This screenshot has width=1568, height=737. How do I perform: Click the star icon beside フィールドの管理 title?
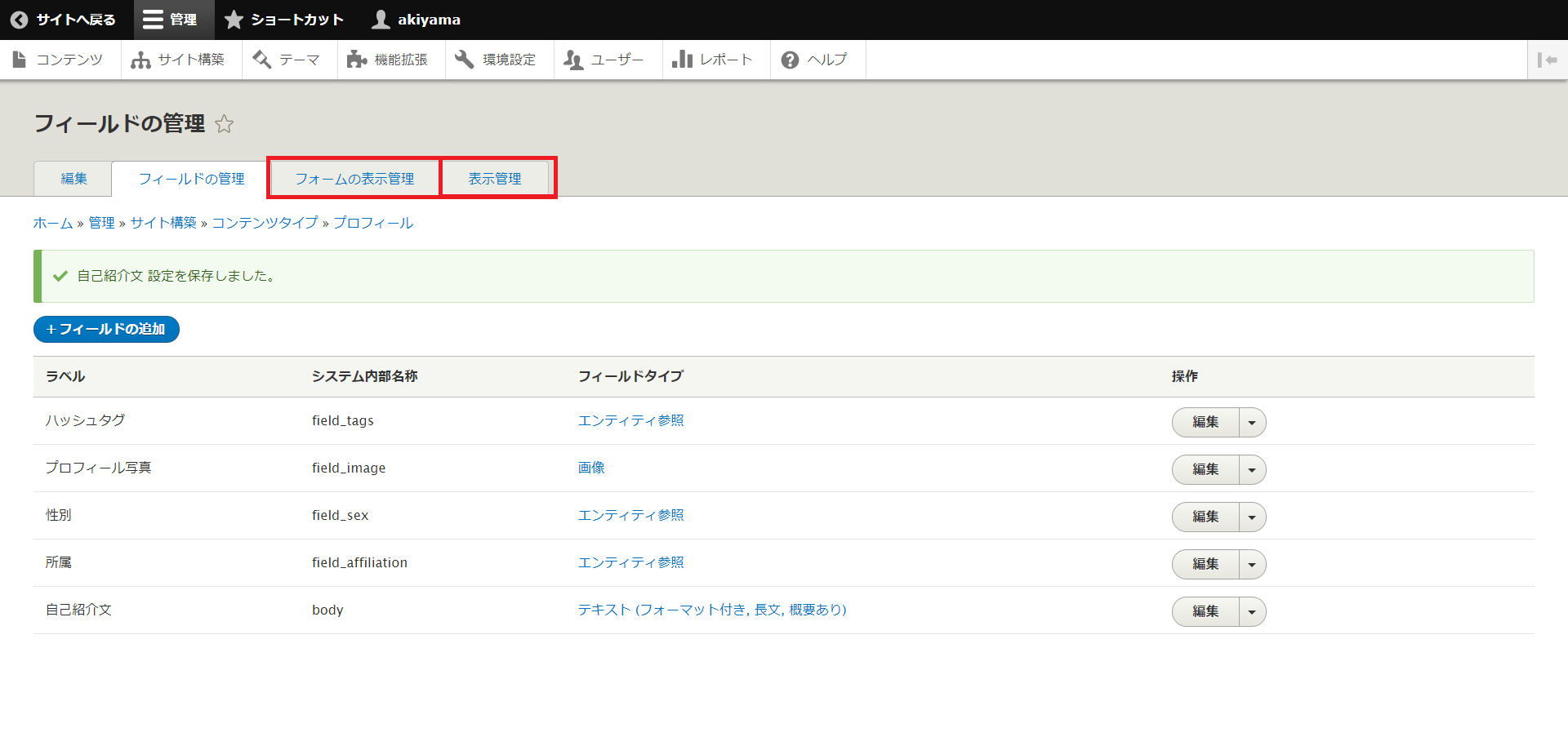pyautogui.click(x=224, y=124)
